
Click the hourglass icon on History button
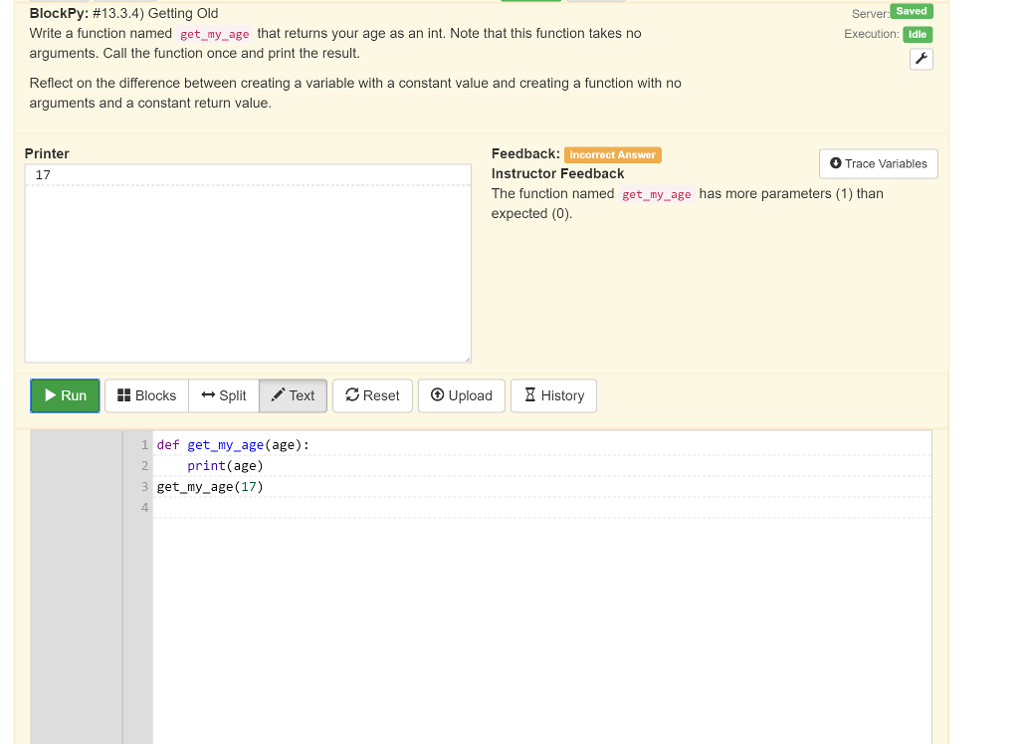point(528,395)
